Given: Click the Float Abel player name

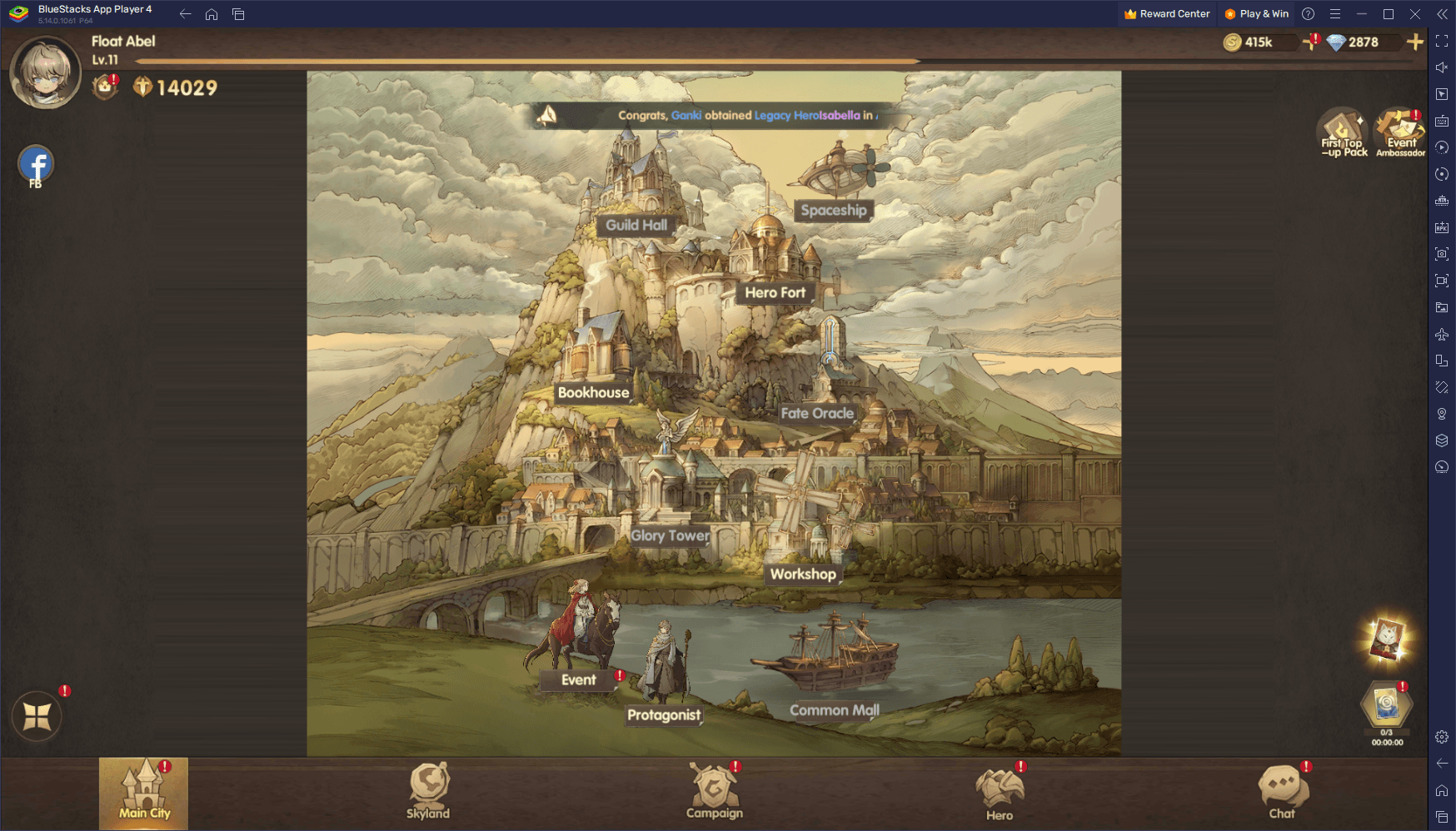Looking at the screenshot, I should point(123,41).
